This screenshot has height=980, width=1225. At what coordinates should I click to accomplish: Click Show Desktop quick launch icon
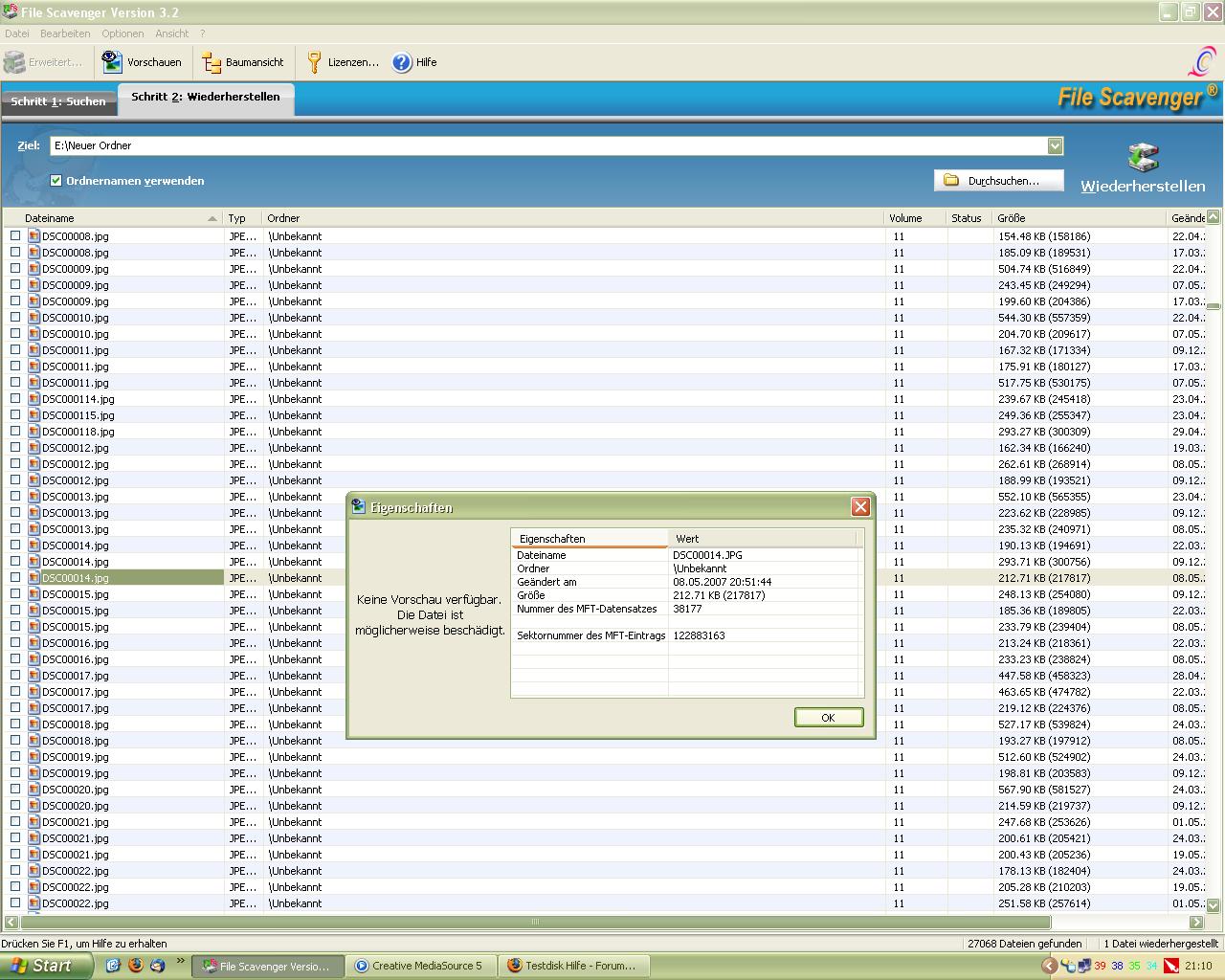pos(113,966)
